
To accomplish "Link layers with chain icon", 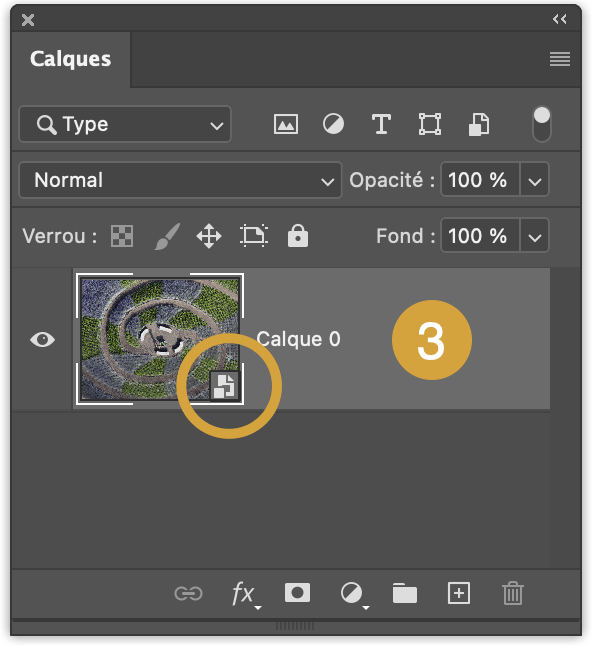I will (189, 594).
